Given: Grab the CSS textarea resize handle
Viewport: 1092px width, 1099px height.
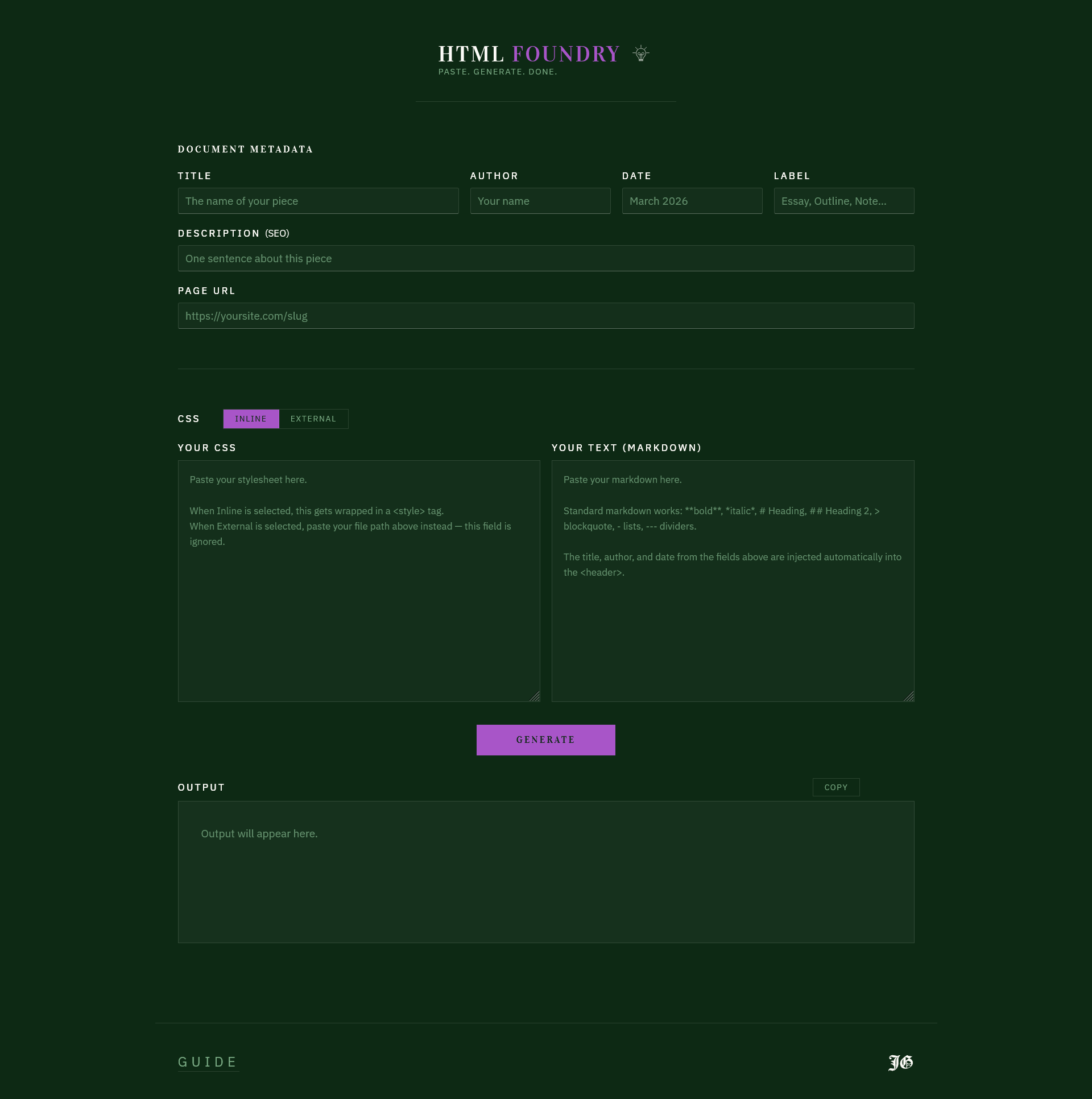Looking at the screenshot, I should [x=535, y=696].
